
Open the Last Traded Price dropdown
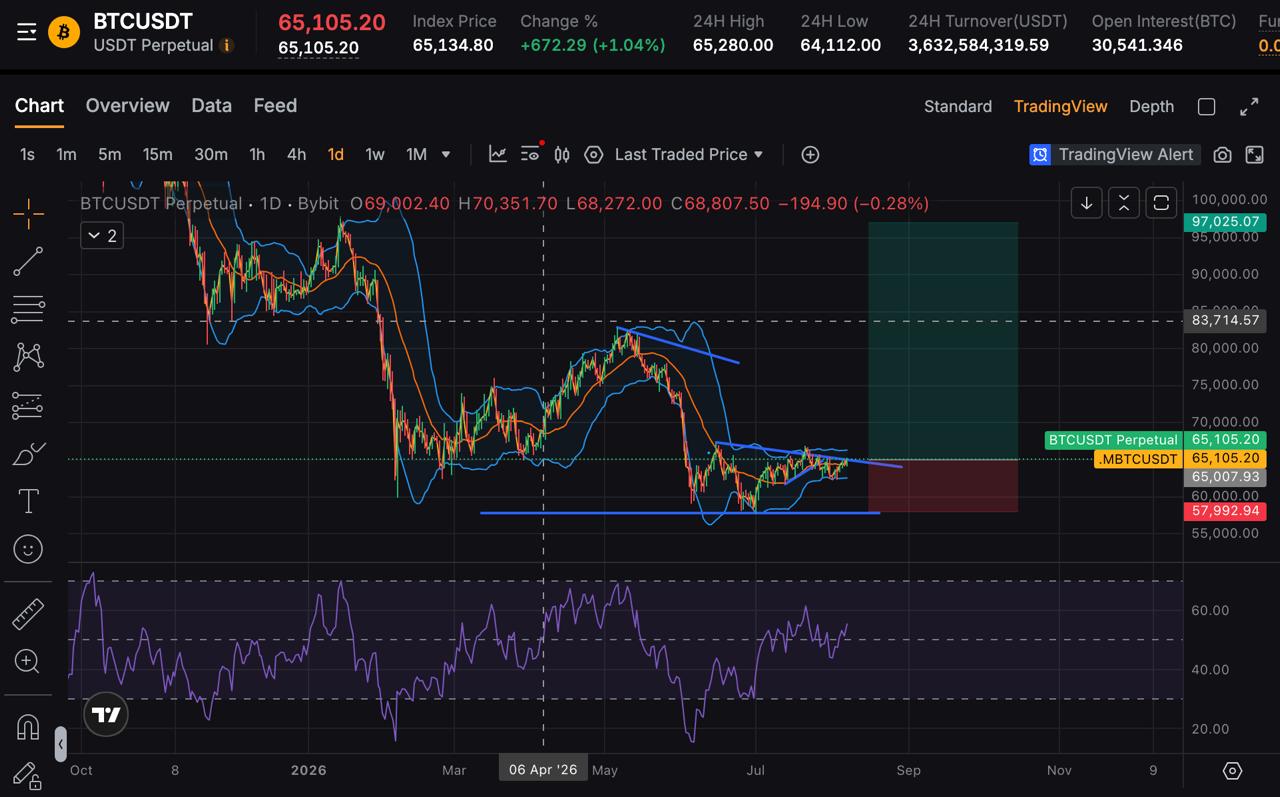(x=689, y=154)
